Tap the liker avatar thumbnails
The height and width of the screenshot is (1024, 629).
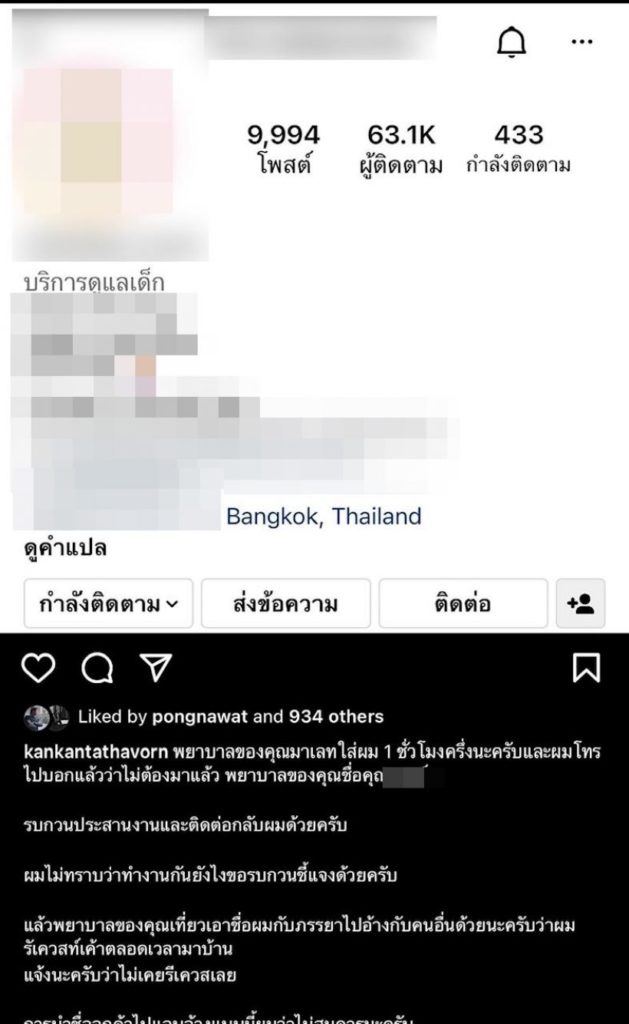46,717
